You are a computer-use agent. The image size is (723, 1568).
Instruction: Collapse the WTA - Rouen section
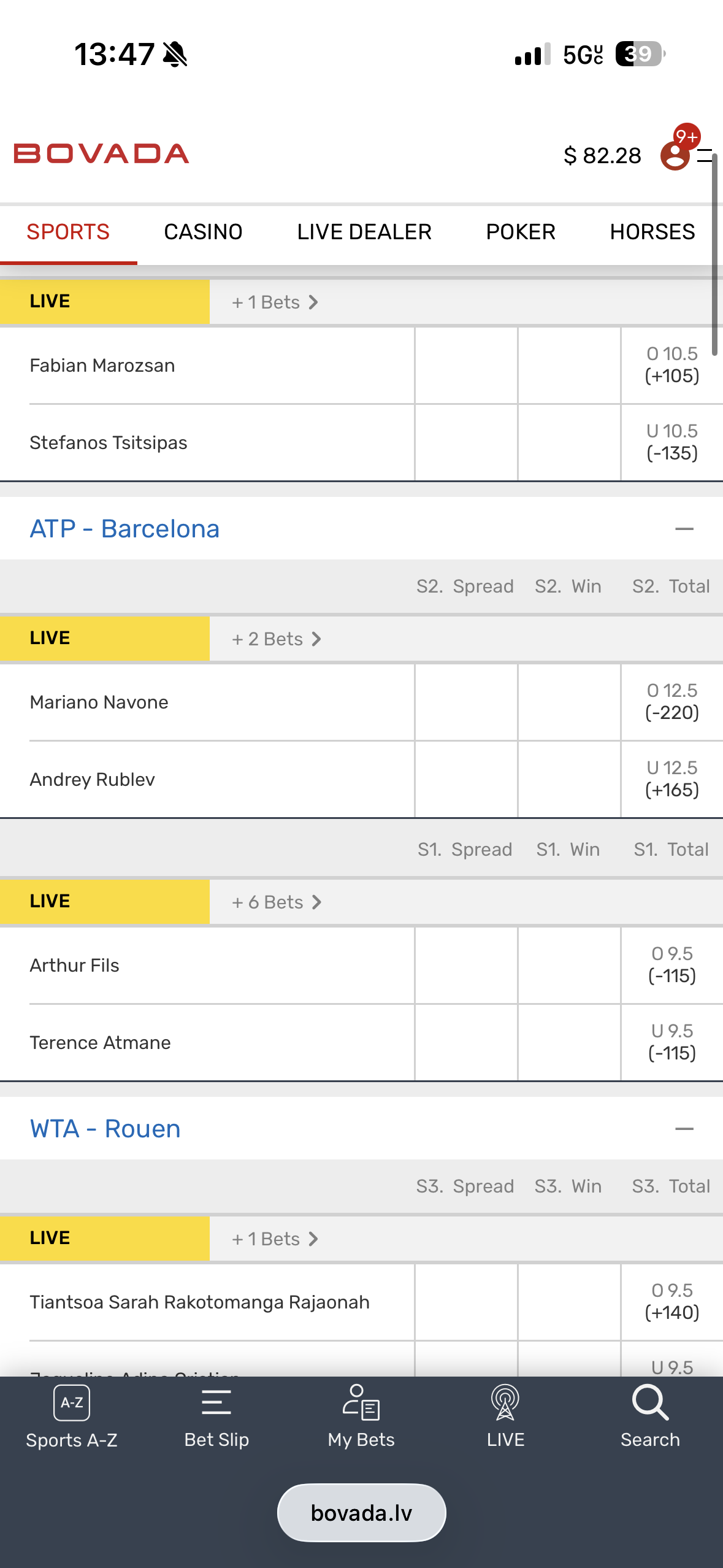[684, 1129]
